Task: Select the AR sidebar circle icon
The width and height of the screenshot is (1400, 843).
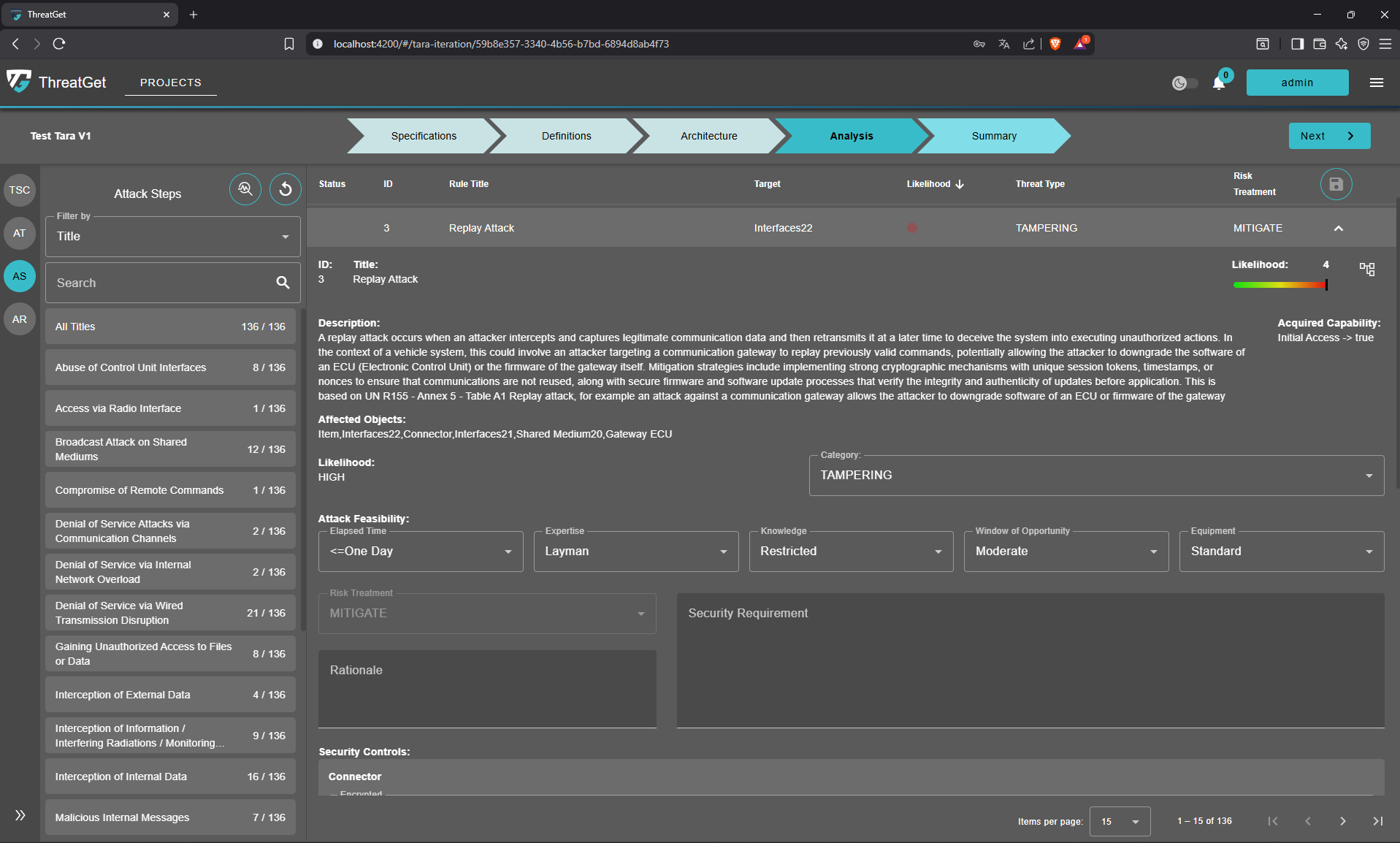Action: [20, 319]
